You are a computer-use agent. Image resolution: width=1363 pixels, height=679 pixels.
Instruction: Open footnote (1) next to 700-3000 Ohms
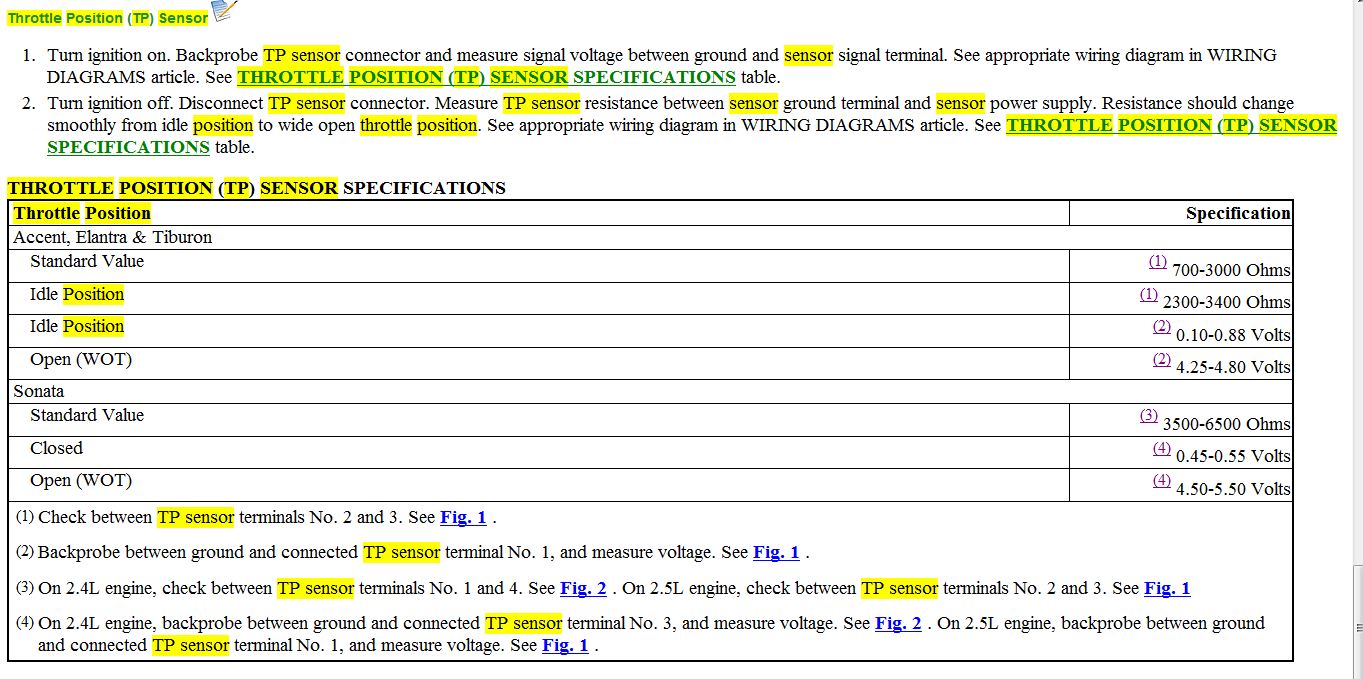coord(1157,262)
